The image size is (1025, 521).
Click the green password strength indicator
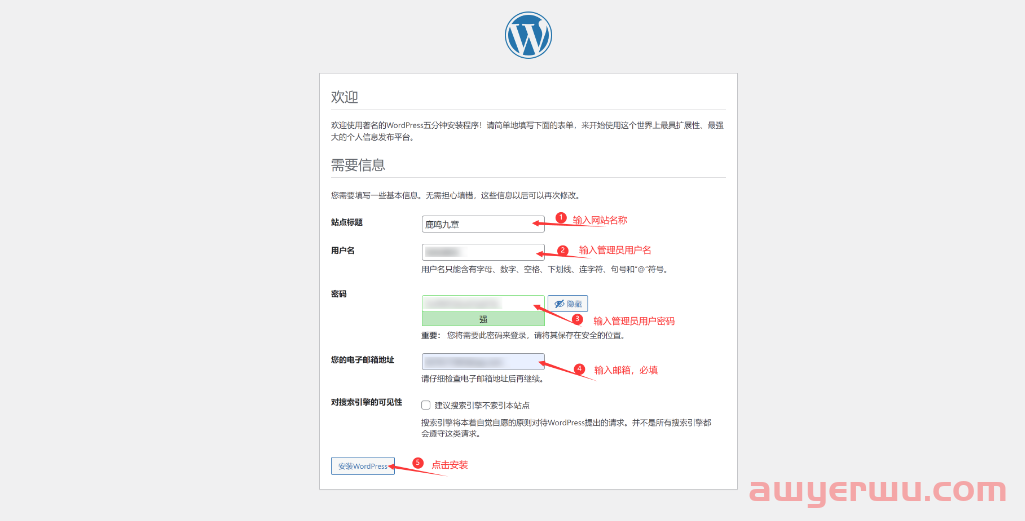pyautogui.click(x=483, y=319)
